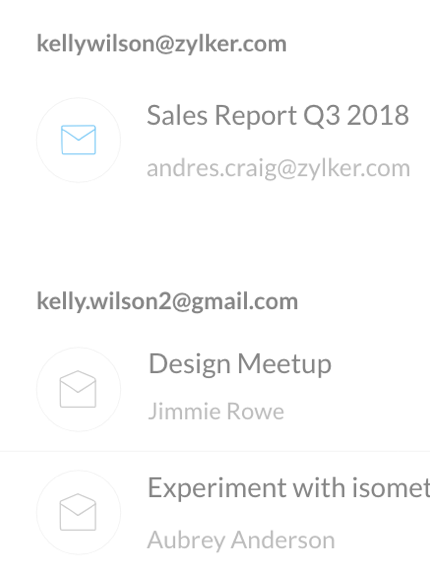Click the open envelope icon beside Experiment email
Viewport: 430px width, 570px height.
78,512
